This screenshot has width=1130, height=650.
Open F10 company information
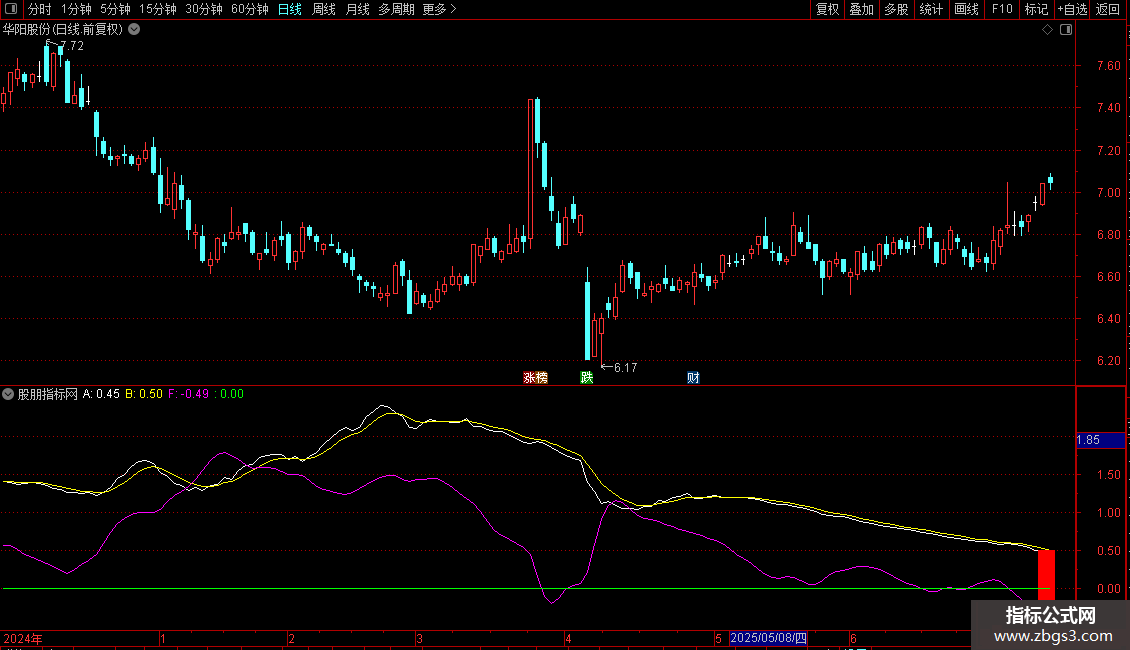(x=1001, y=9)
